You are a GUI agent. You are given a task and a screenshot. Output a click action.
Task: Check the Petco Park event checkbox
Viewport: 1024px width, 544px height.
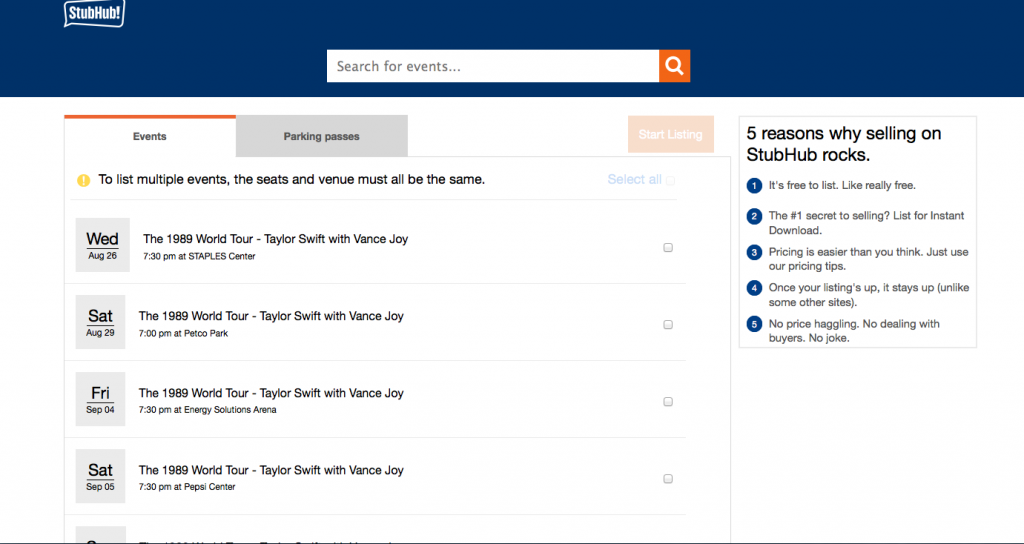click(668, 325)
